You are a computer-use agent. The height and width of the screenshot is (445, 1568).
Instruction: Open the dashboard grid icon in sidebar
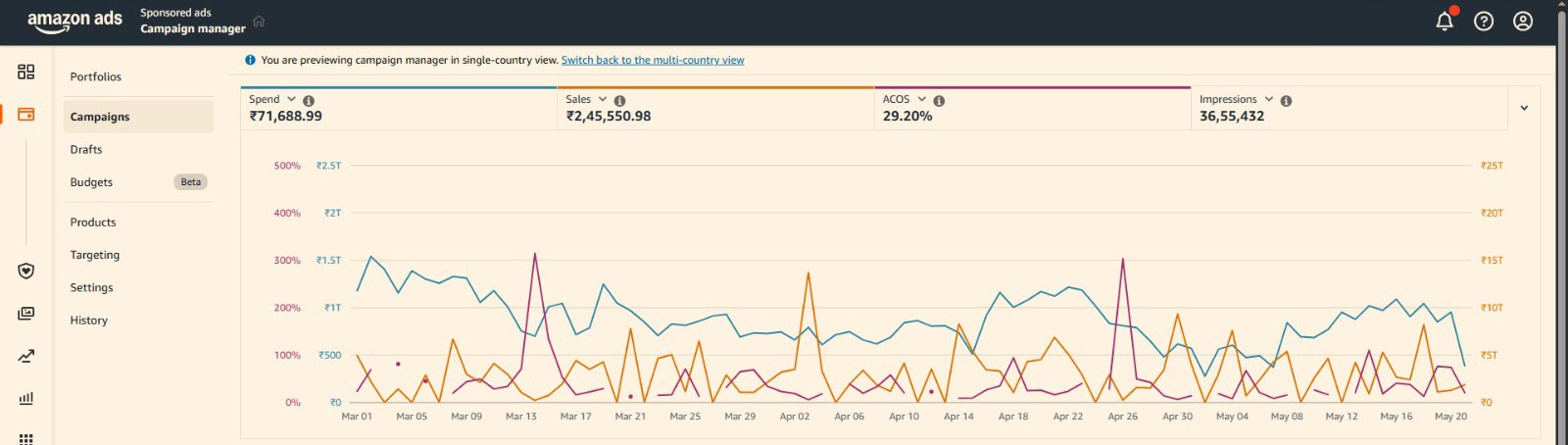[26, 72]
